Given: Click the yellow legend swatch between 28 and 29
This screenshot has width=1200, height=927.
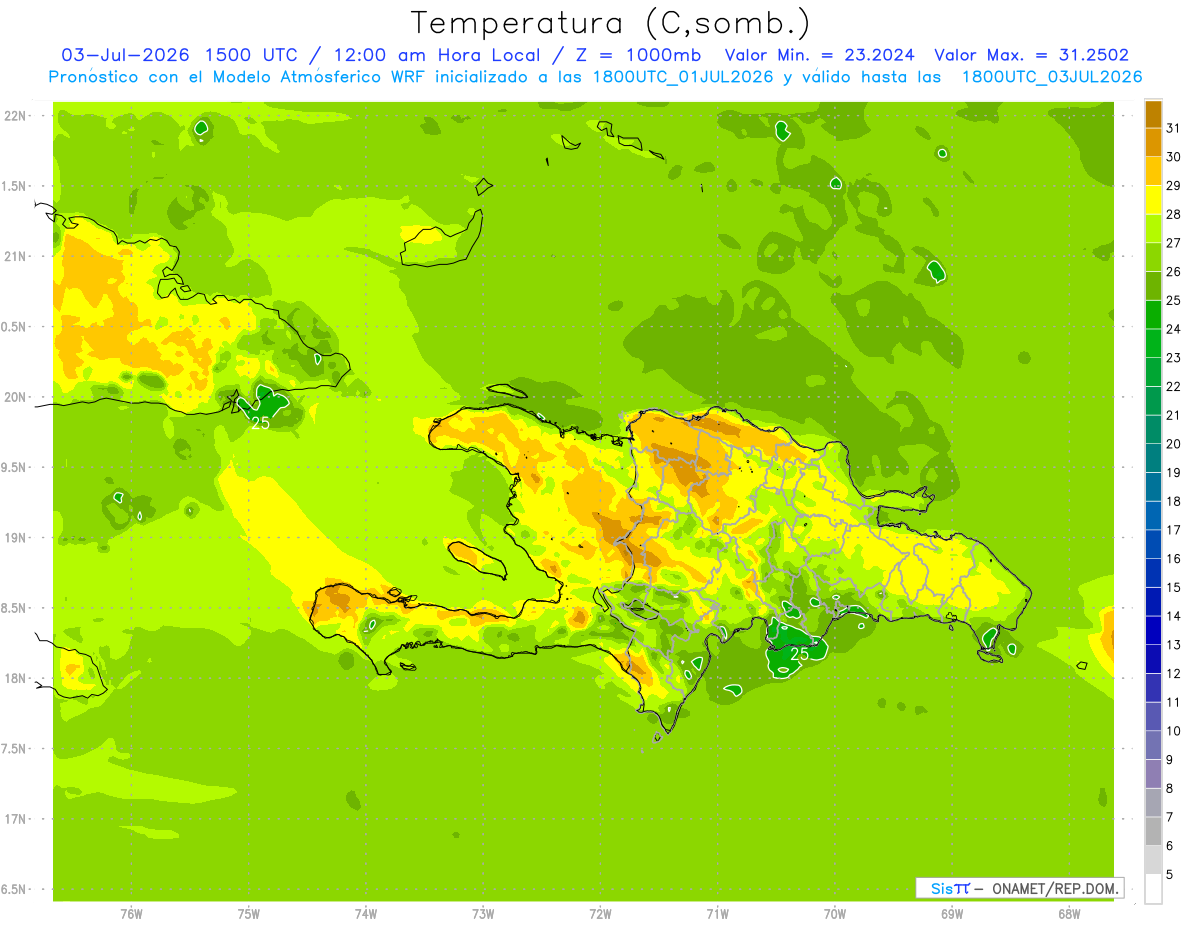Looking at the screenshot, I should coord(1153,200).
